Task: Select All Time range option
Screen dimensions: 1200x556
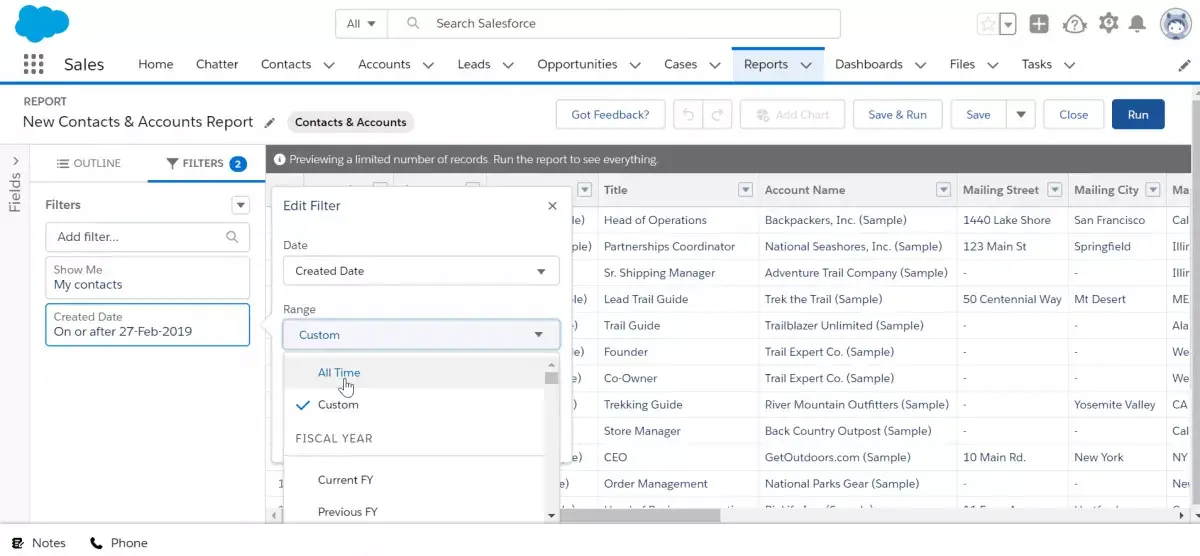Action: pyautogui.click(x=414, y=372)
